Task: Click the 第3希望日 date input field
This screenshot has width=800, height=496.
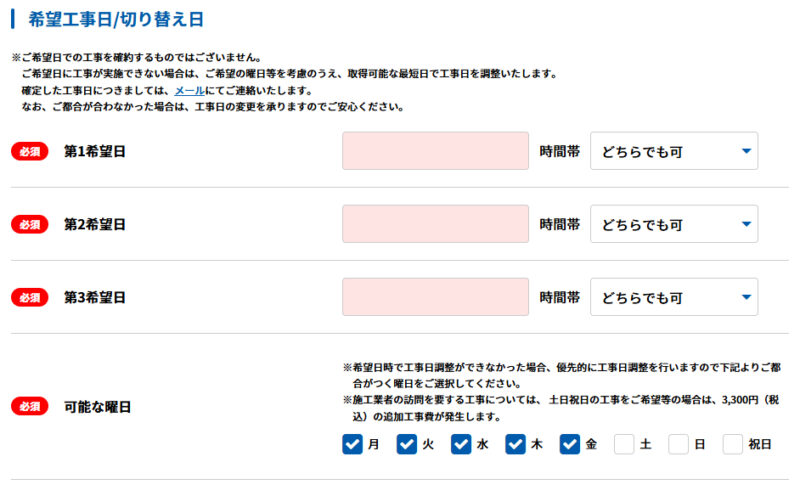Action: point(435,297)
